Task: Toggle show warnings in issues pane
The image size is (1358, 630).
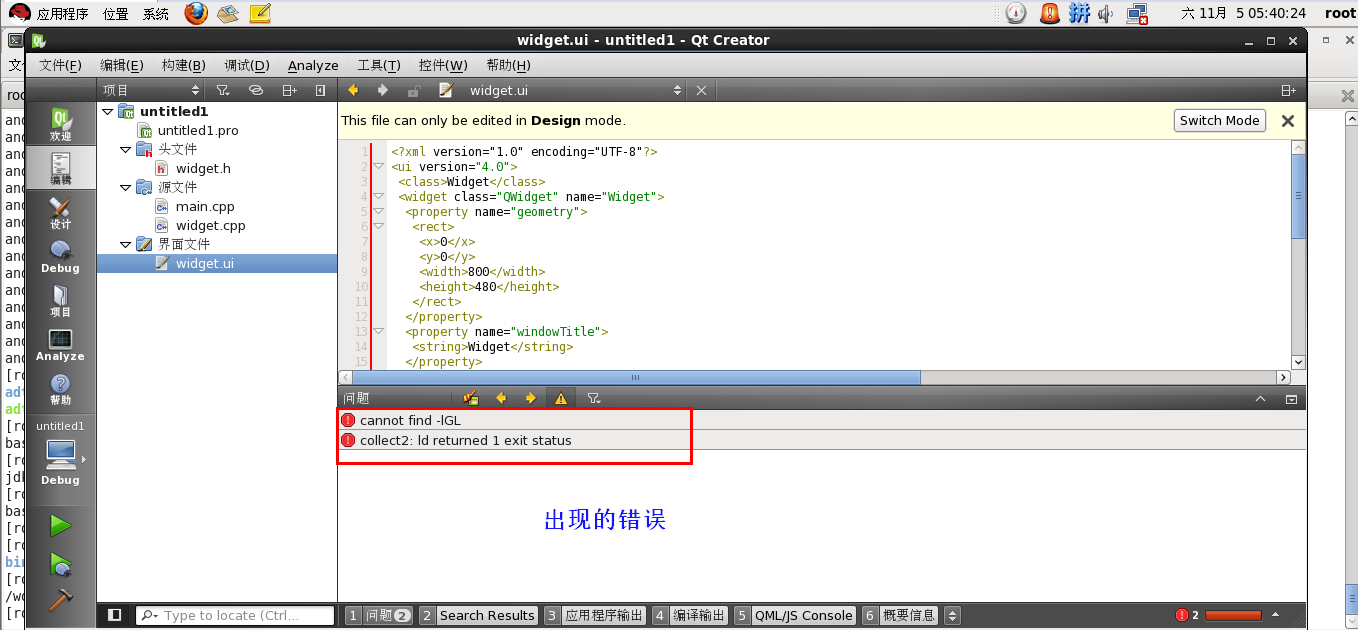Action: (x=560, y=398)
